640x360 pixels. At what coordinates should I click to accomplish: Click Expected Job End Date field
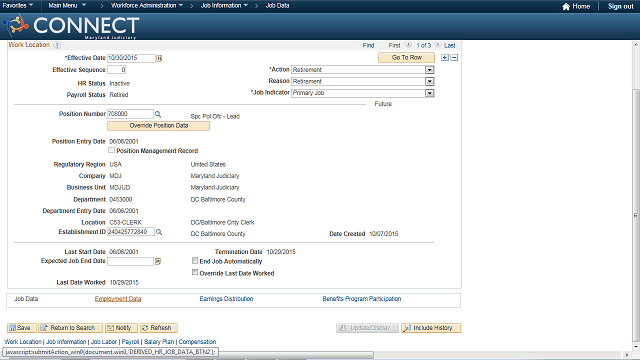[130, 261]
